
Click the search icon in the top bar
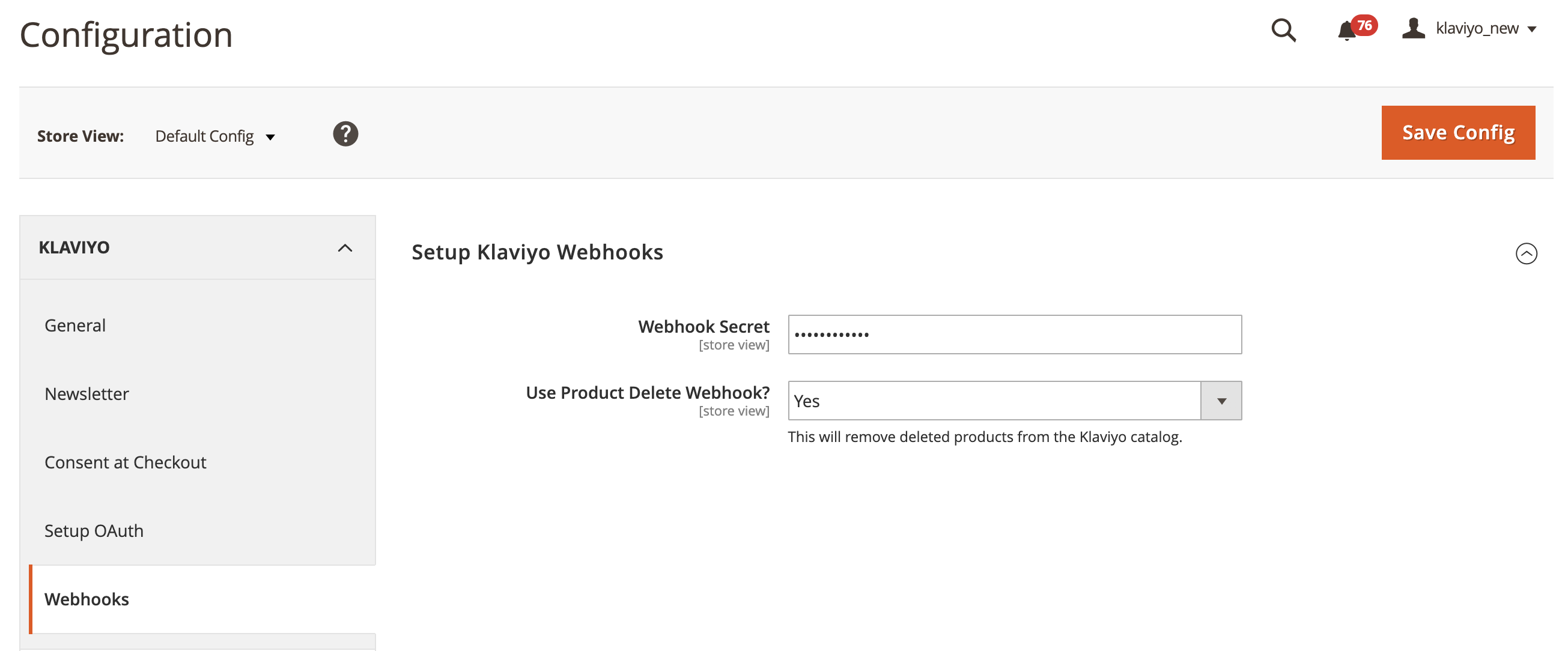(x=1283, y=28)
